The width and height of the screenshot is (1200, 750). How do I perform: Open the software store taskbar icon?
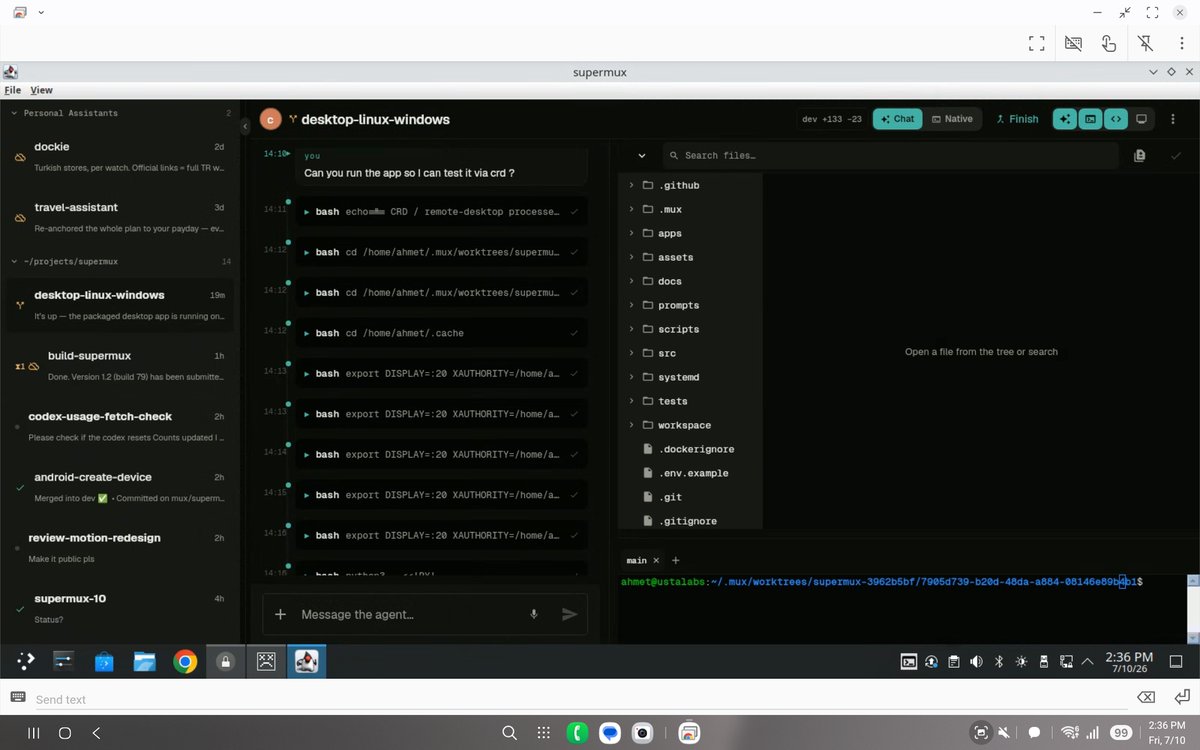[x=103, y=661]
